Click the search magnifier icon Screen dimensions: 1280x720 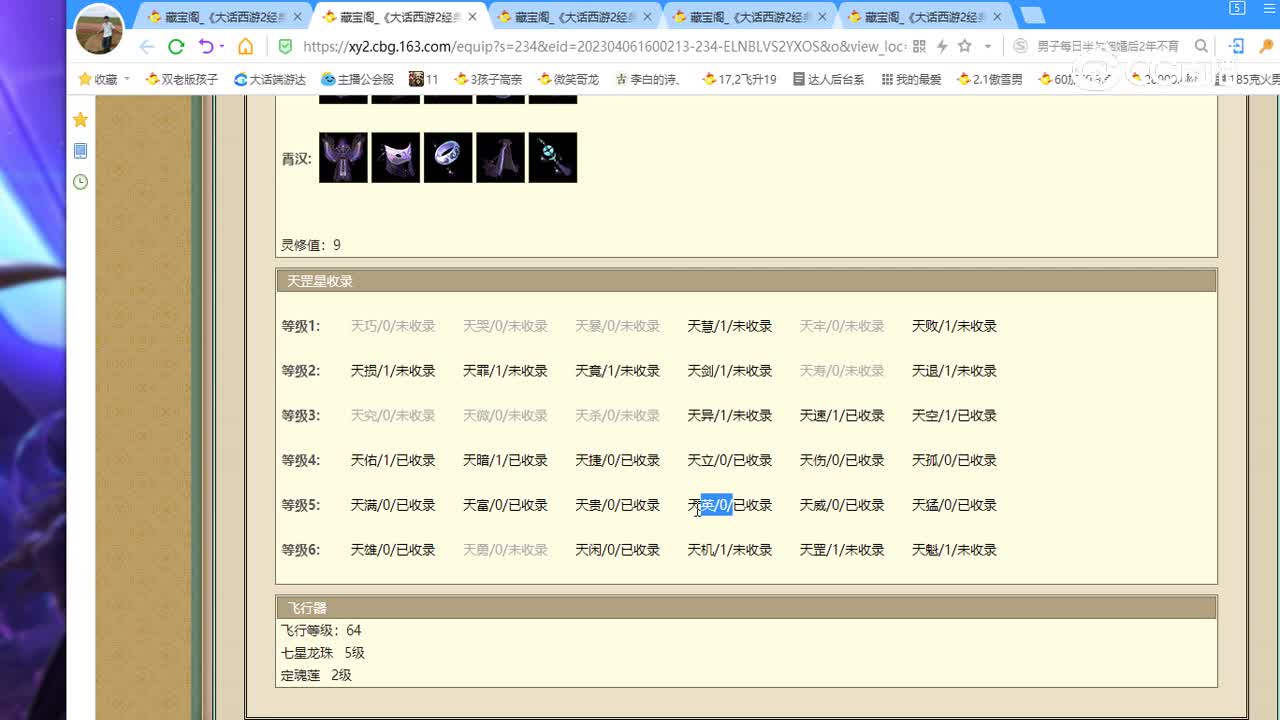[1201, 47]
